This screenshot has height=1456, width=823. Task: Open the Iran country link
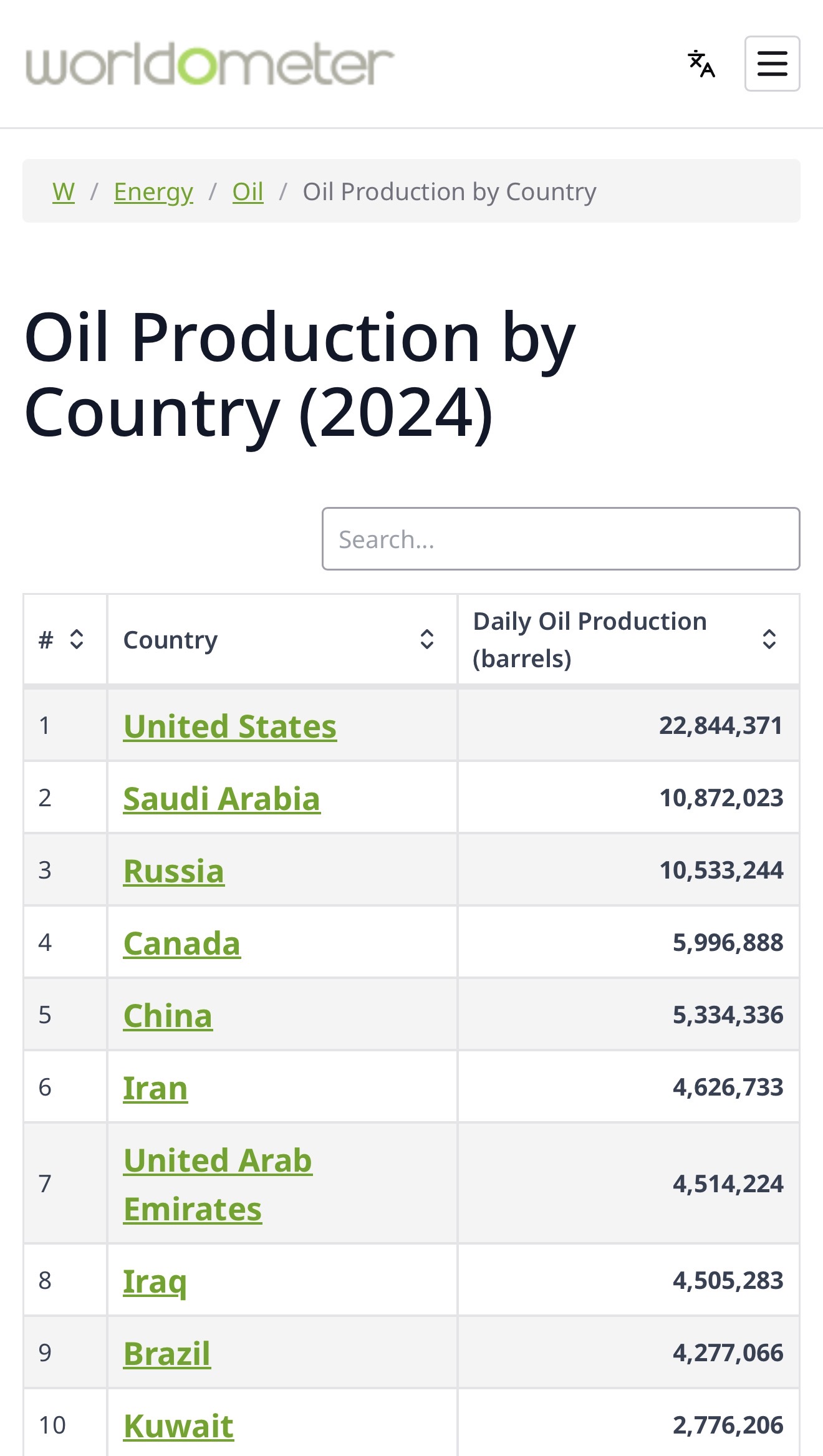[x=155, y=1087]
